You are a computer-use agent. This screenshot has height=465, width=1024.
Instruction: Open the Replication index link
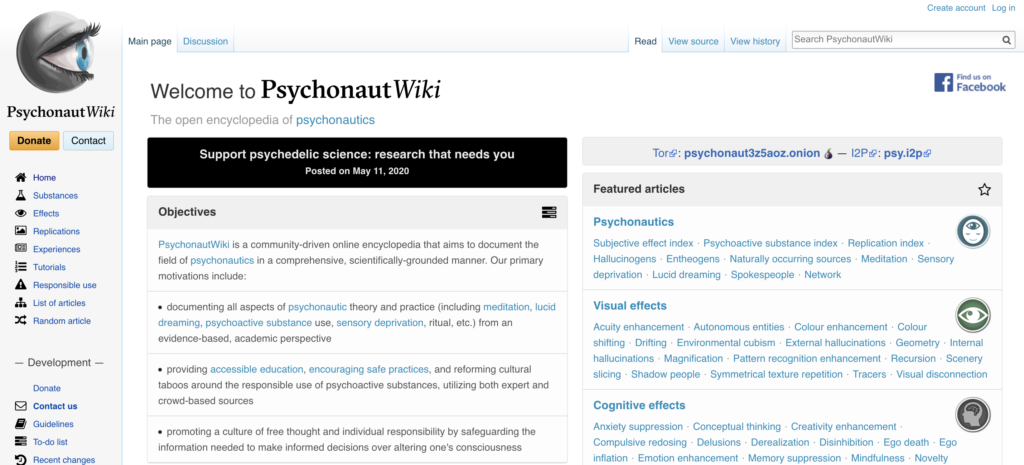886,243
